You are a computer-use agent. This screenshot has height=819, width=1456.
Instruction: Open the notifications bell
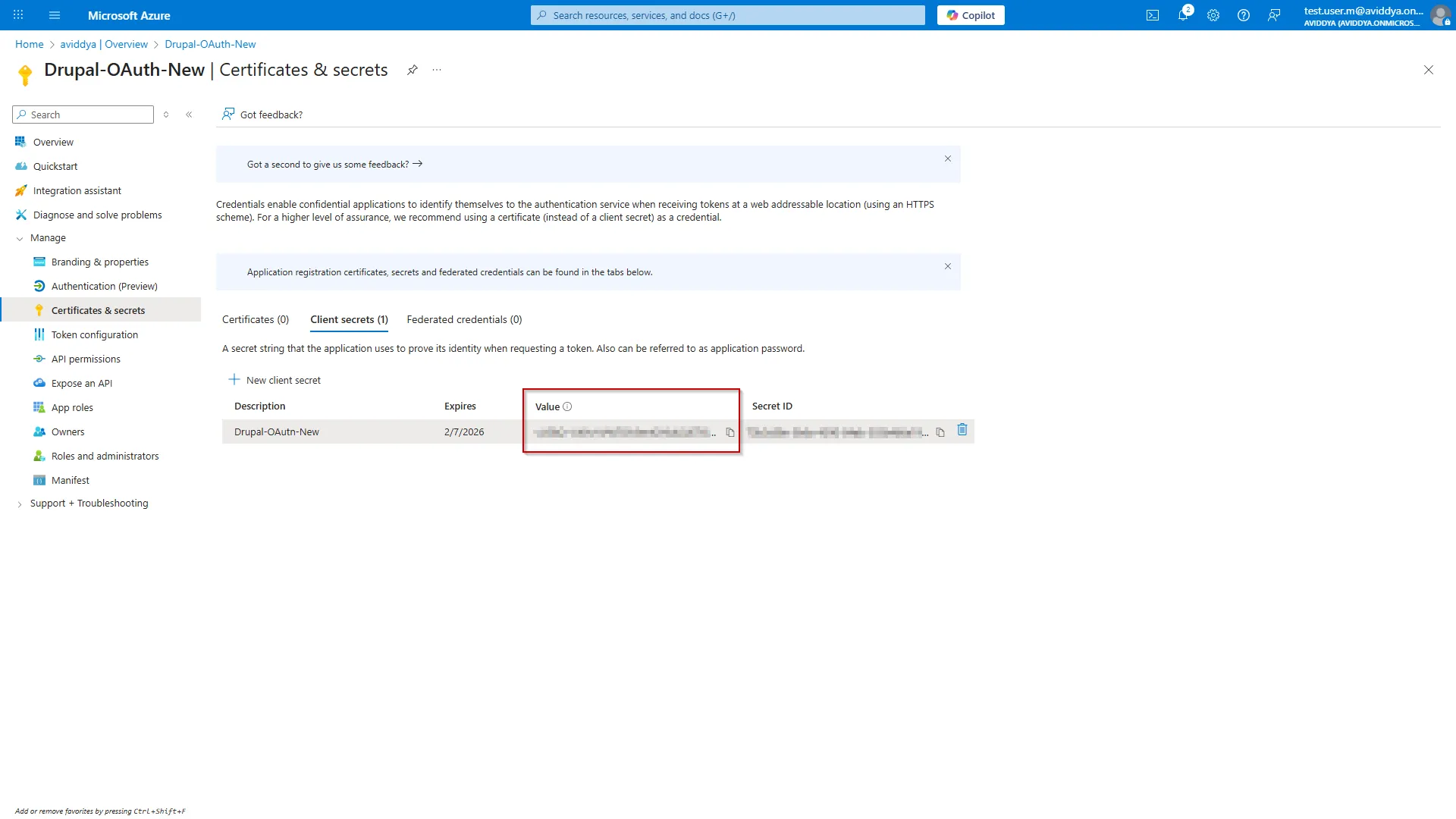(x=1183, y=15)
